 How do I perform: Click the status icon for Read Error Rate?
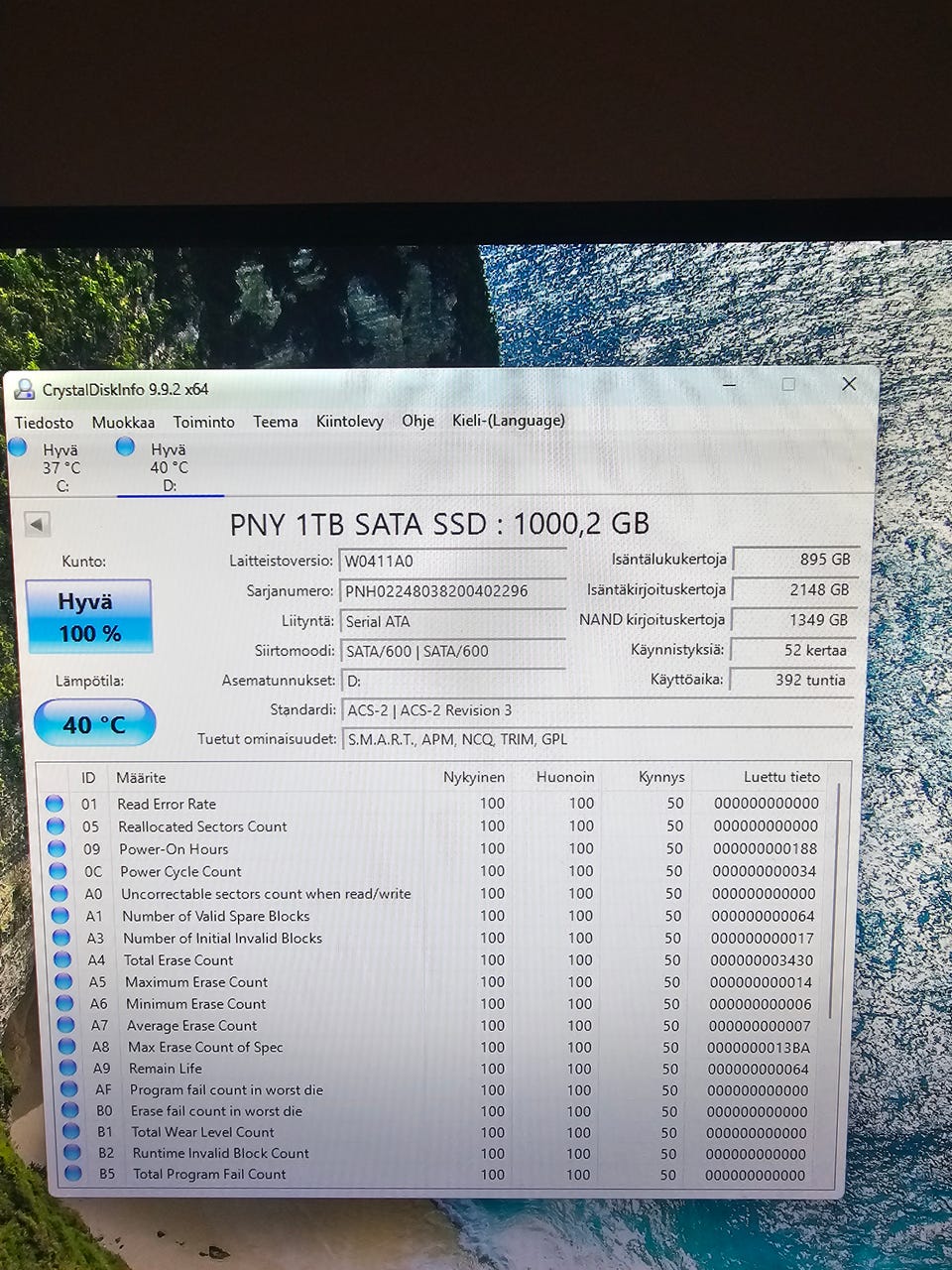click(55, 804)
